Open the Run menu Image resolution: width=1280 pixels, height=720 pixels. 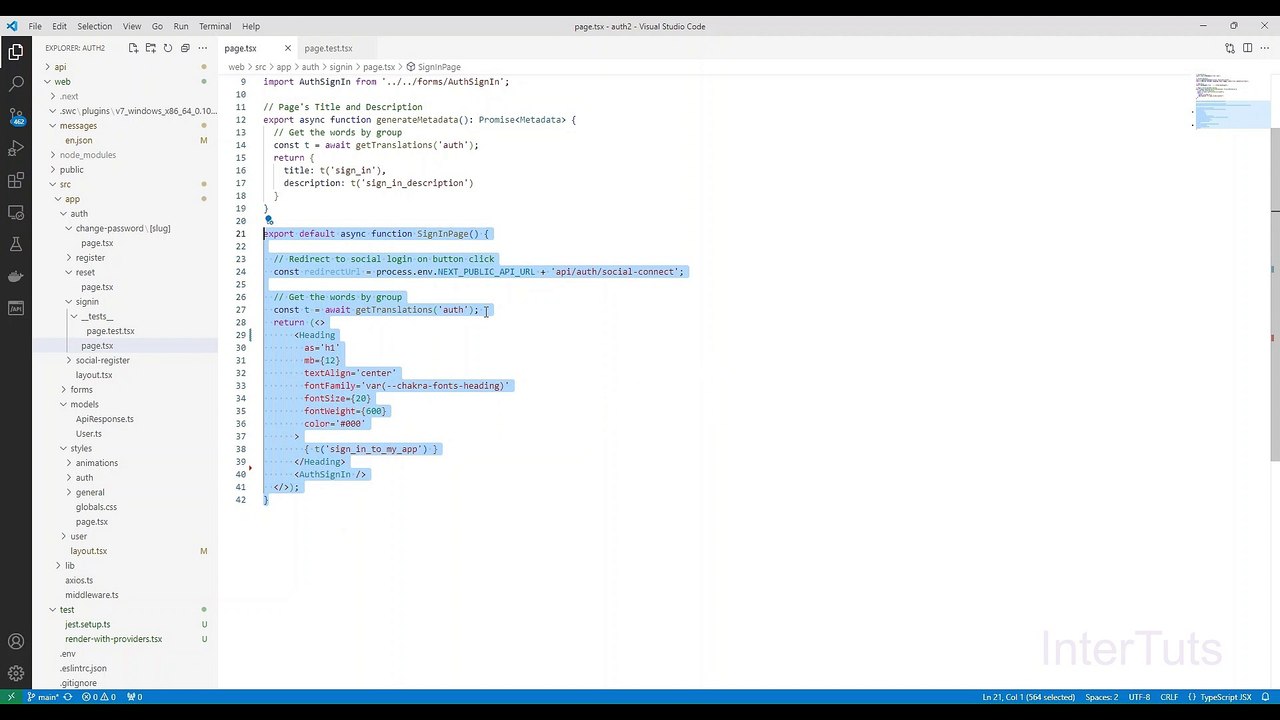pos(181,26)
